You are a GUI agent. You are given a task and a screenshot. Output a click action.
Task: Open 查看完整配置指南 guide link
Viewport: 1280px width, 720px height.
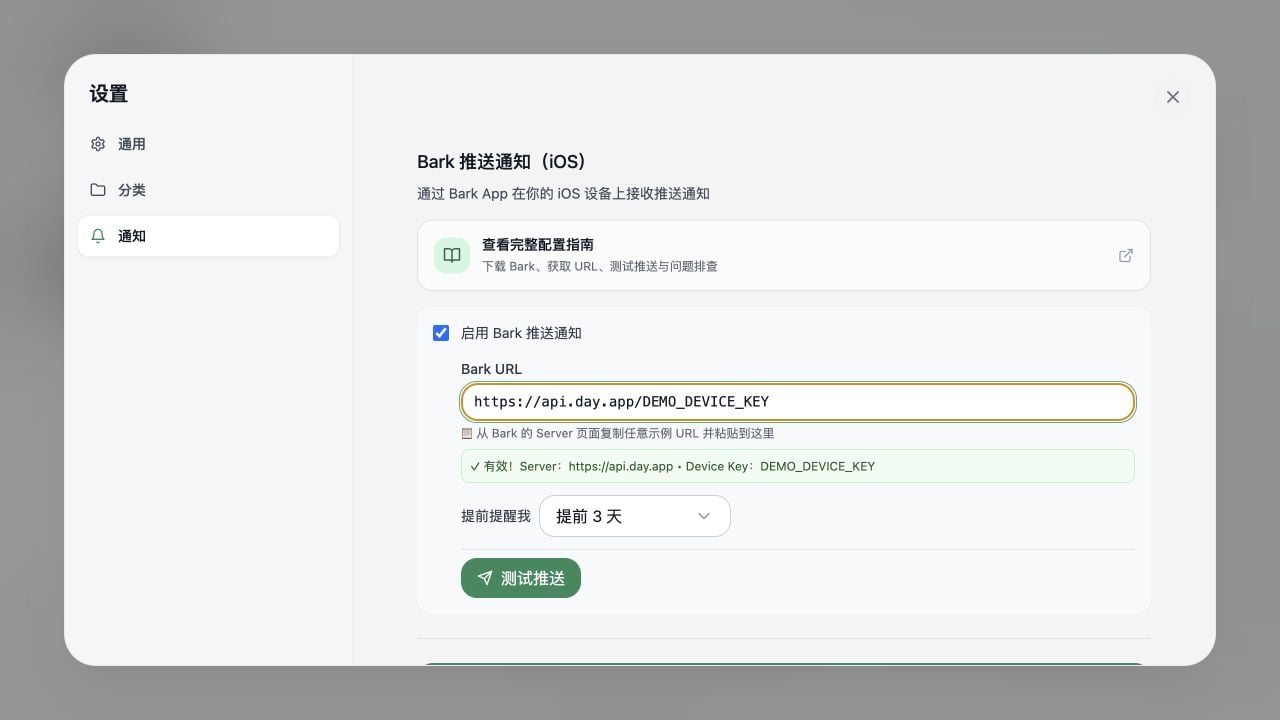click(784, 255)
